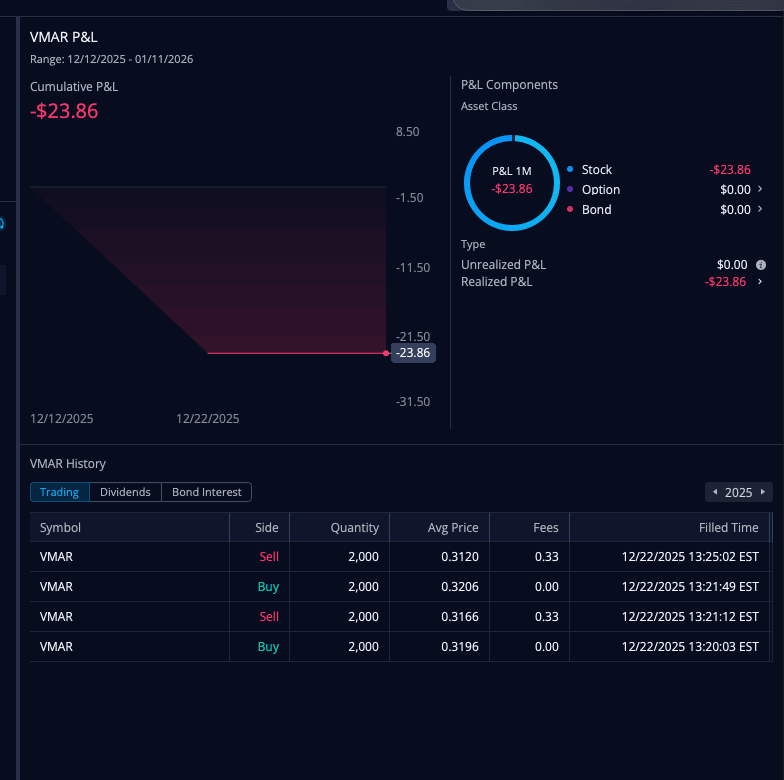Viewport: 784px width, 780px height.
Task: Expand the Option P&L chevron
Action: coord(760,189)
